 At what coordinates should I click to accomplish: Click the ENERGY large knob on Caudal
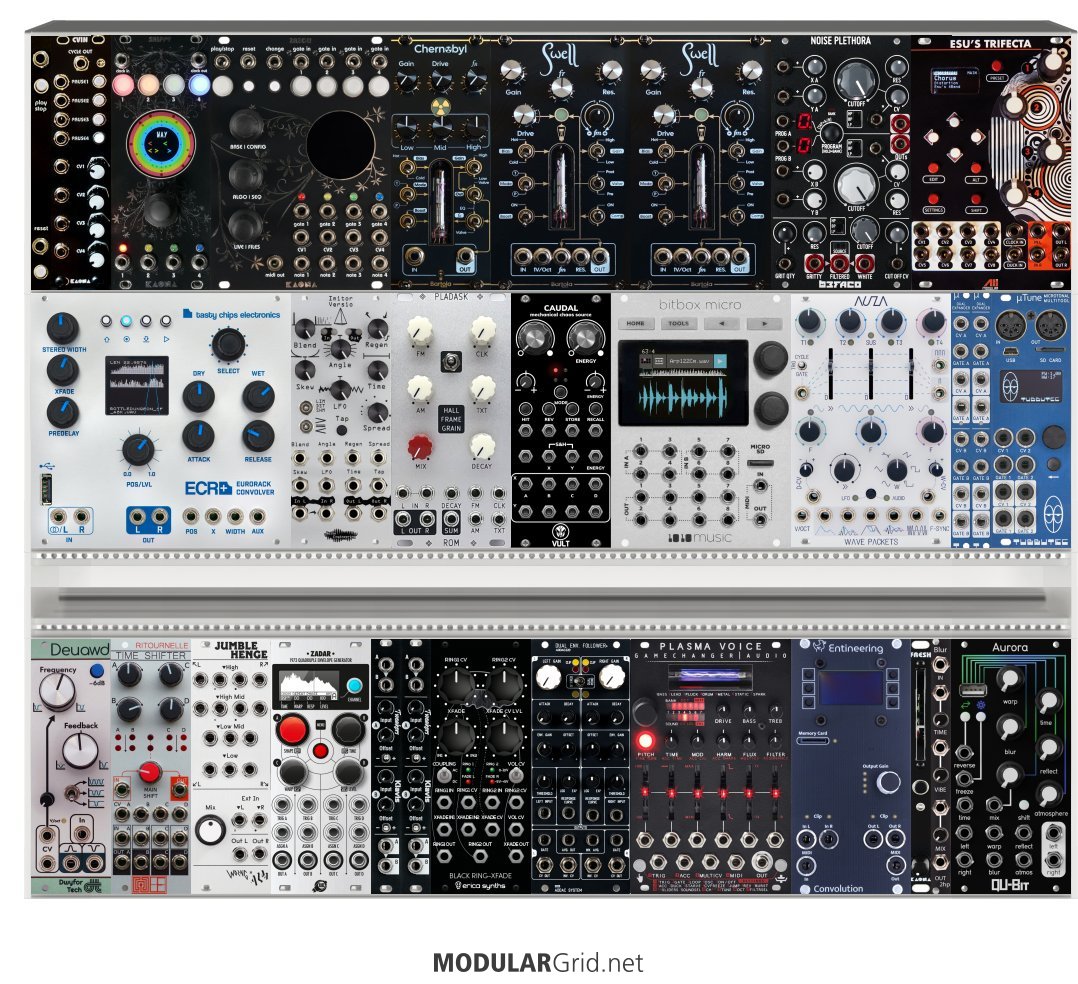pyautogui.click(x=586, y=338)
